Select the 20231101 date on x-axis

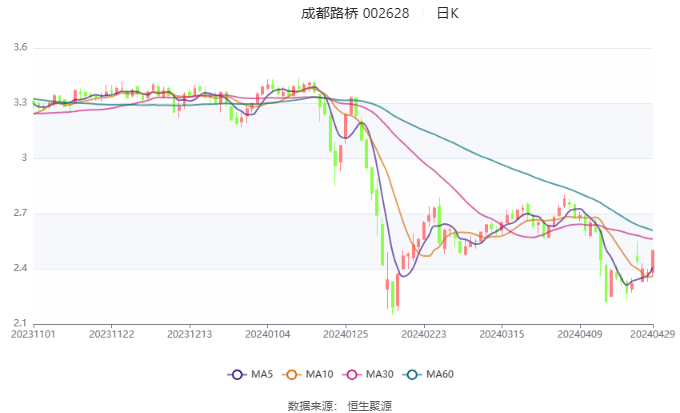pos(34,334)
